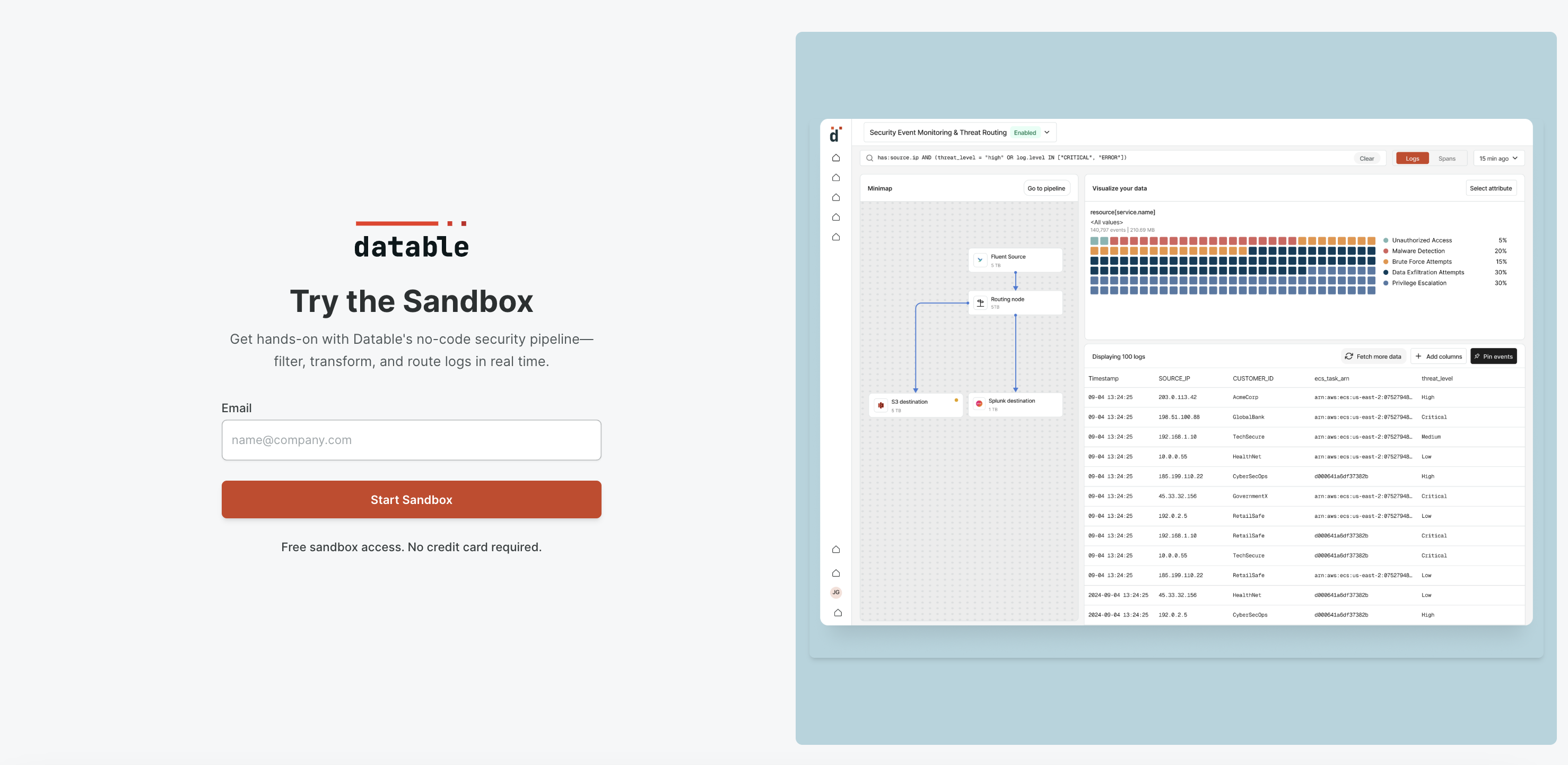Switch to the Spans tab

point(1446,158)
